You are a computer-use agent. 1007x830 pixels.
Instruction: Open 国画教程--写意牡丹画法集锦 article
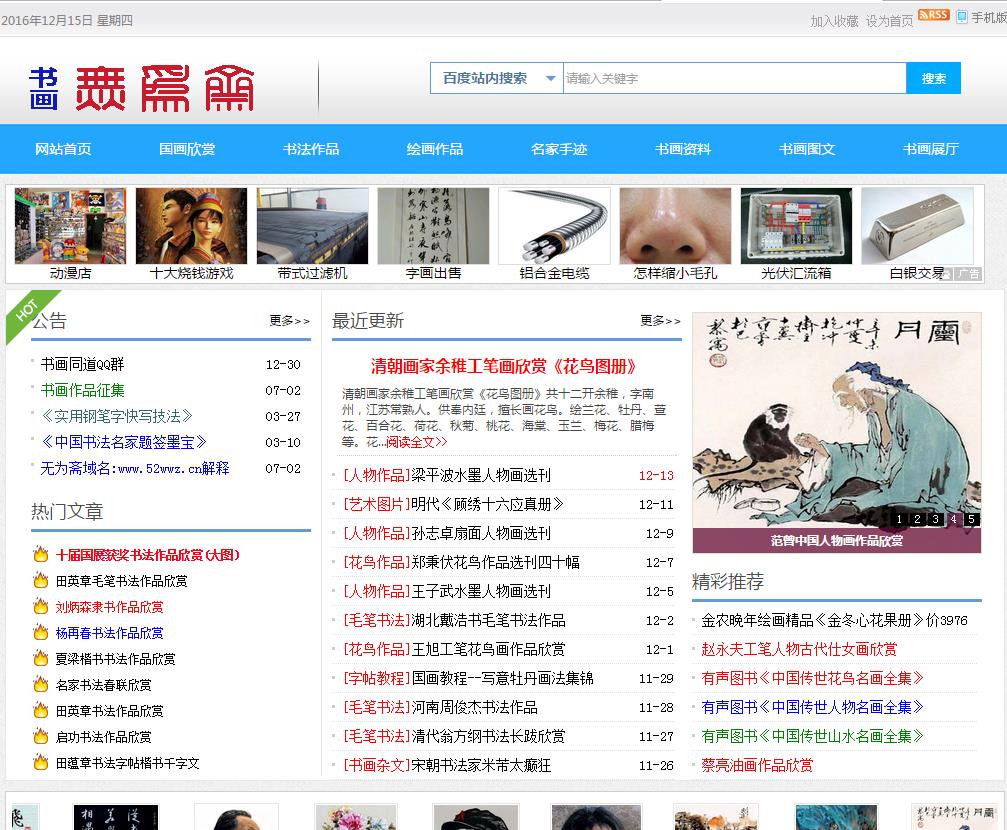click(502, 678)
